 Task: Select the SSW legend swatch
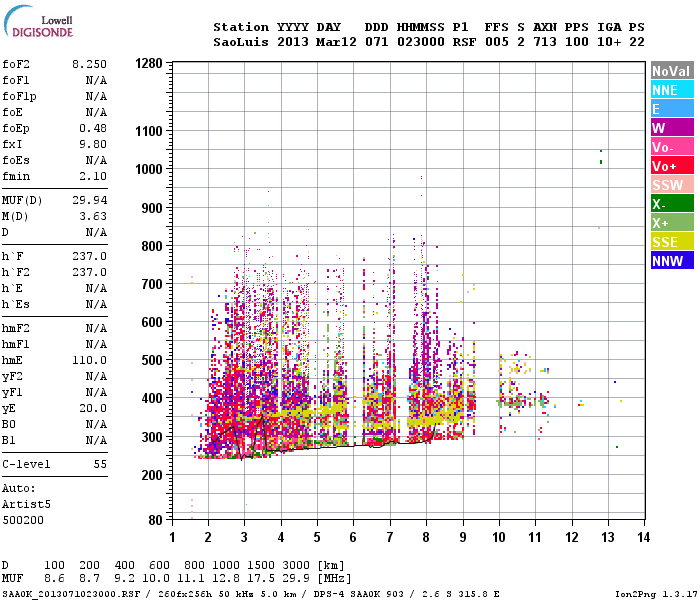tap(672, 185)
